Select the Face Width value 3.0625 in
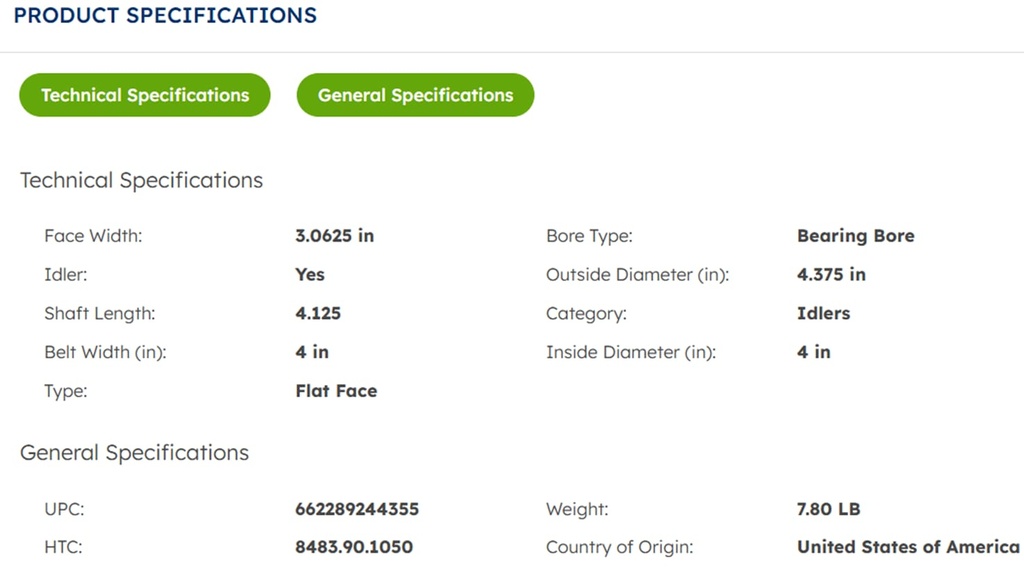Viewport: 1024px width, 585px height. tap(334, 236)
